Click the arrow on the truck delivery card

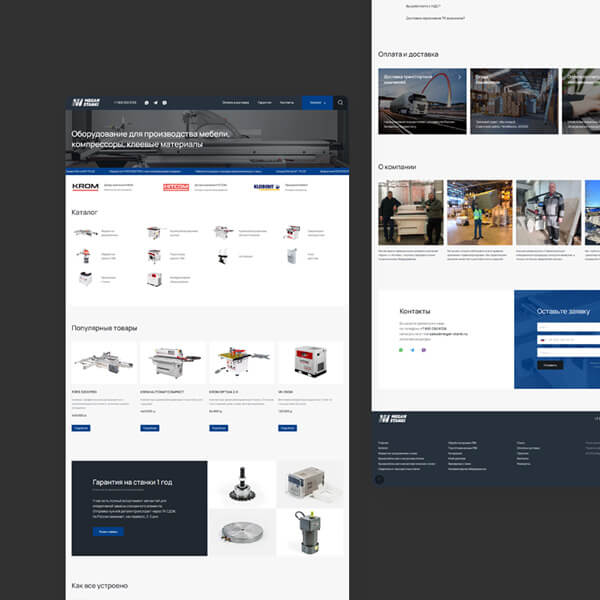click(x=459, y=77)
